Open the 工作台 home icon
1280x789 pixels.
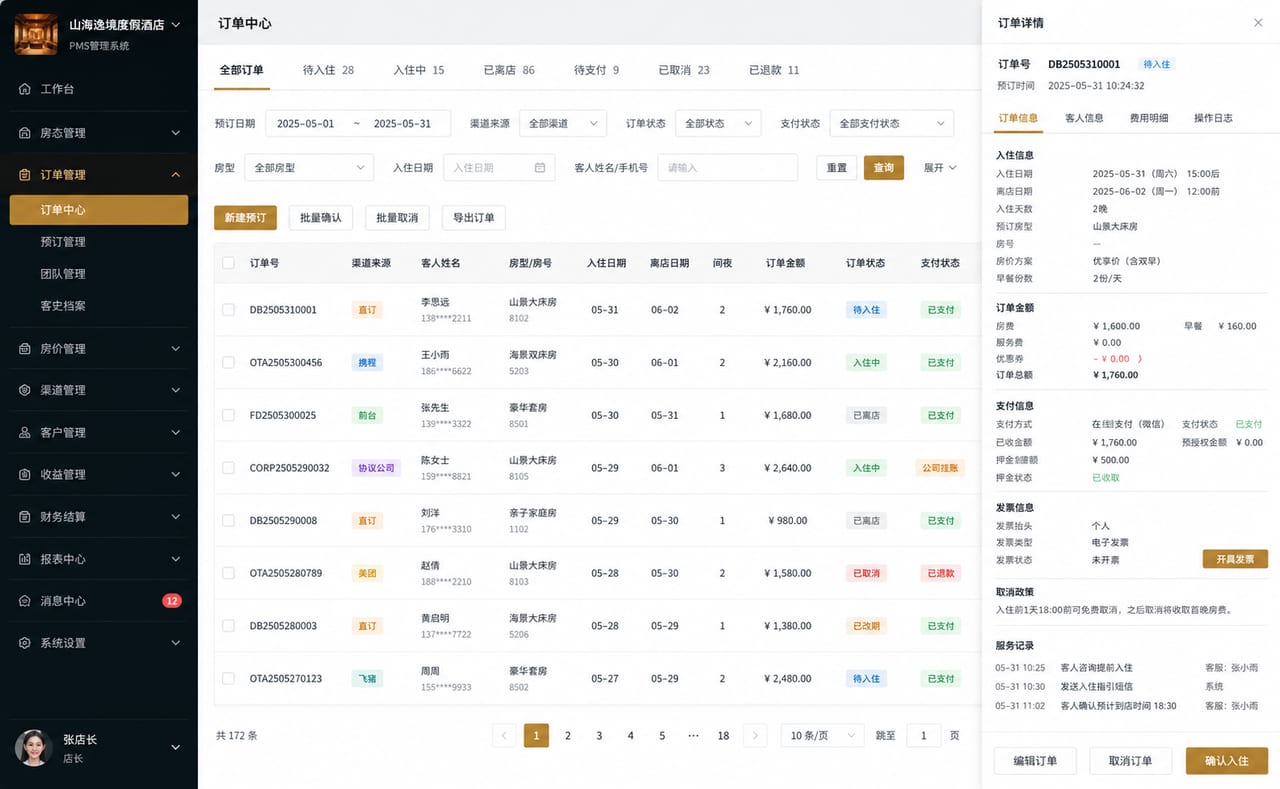coord(25,89)
